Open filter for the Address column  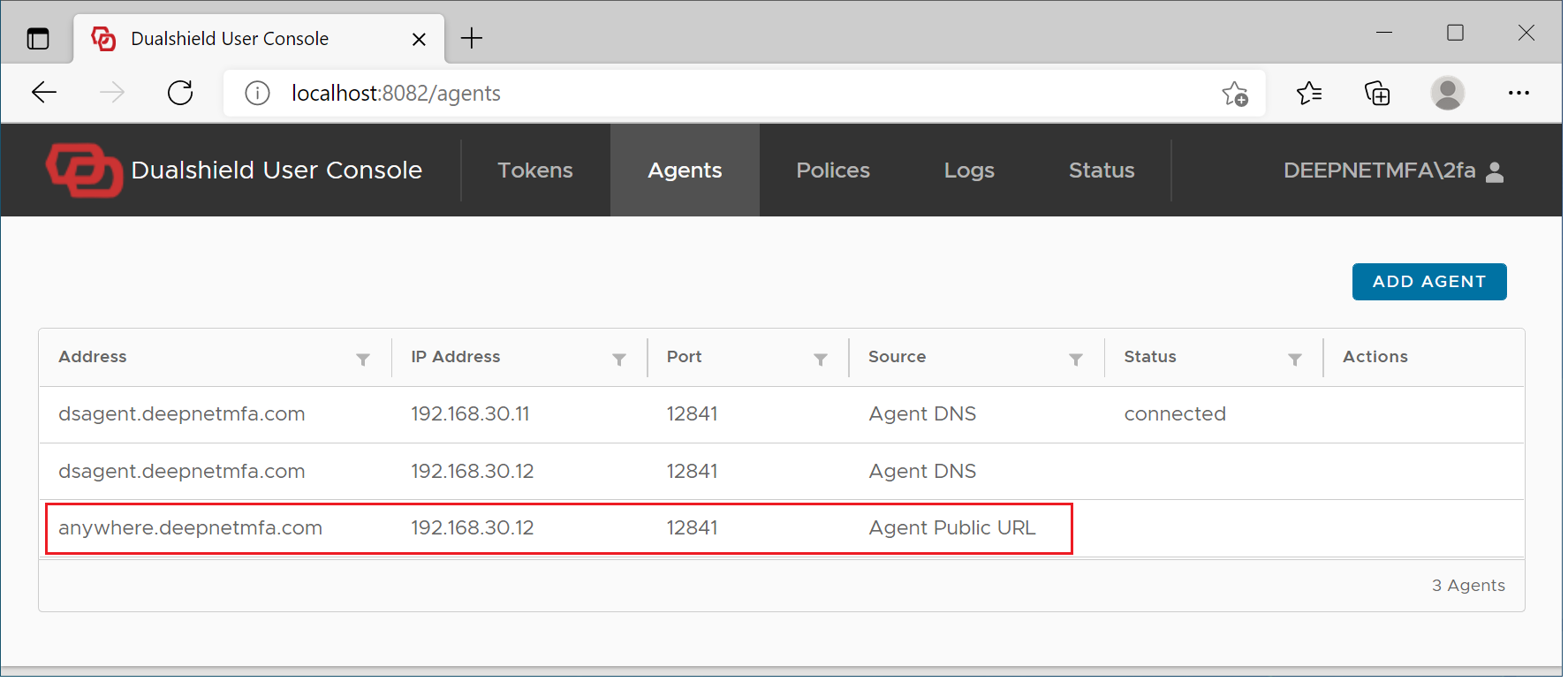(x=363, y=360)
